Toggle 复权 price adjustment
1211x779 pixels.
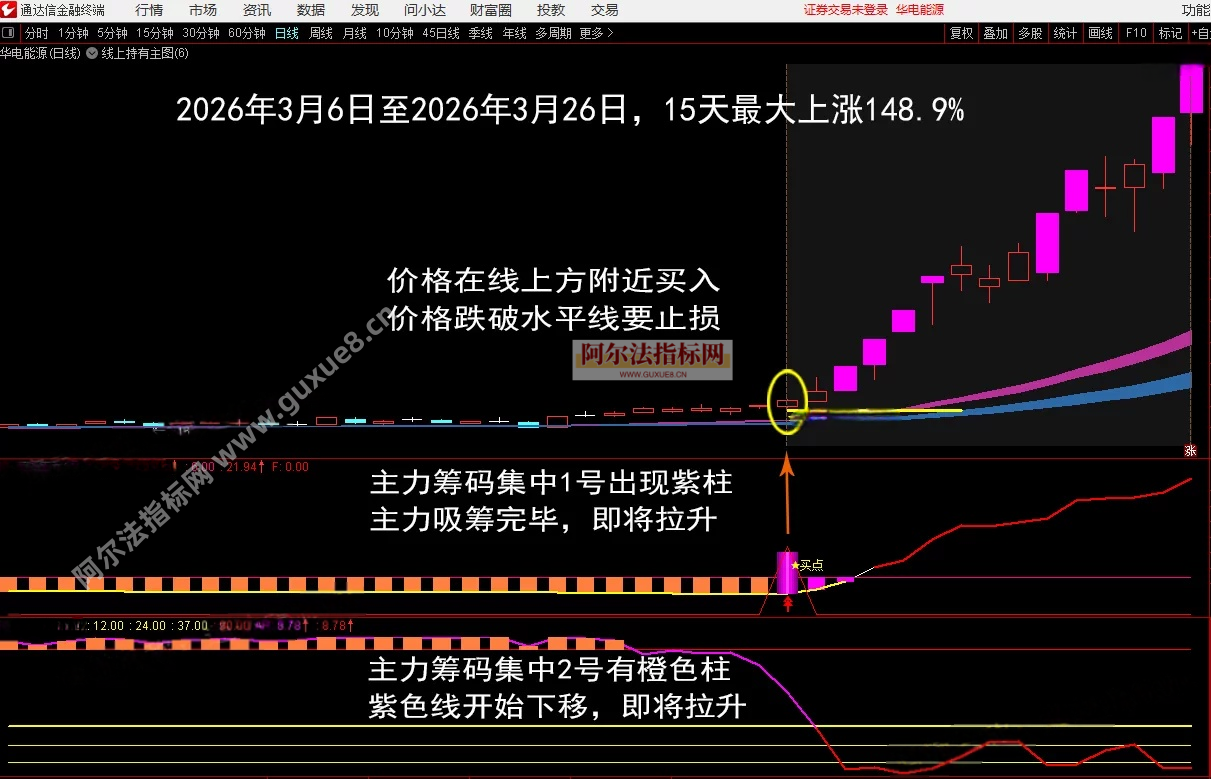click(x=960, y=32)
